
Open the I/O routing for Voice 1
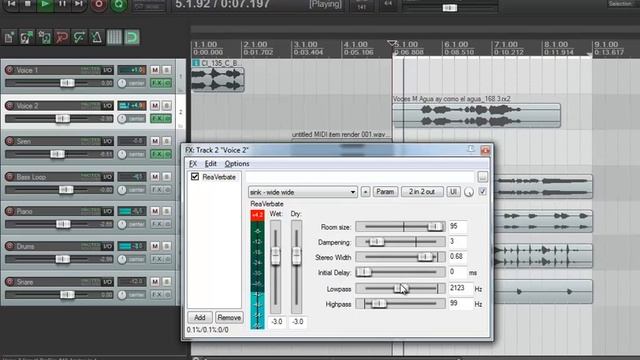point(107,70)
